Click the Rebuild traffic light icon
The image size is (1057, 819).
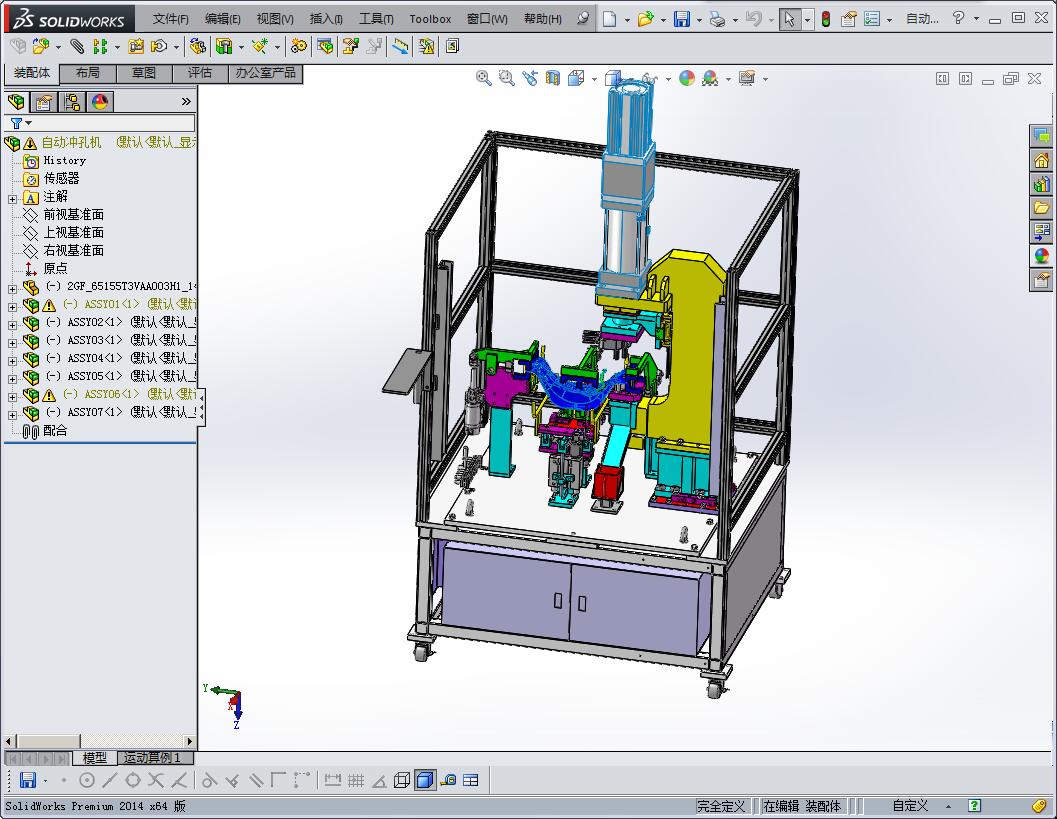tap(825, 19)
